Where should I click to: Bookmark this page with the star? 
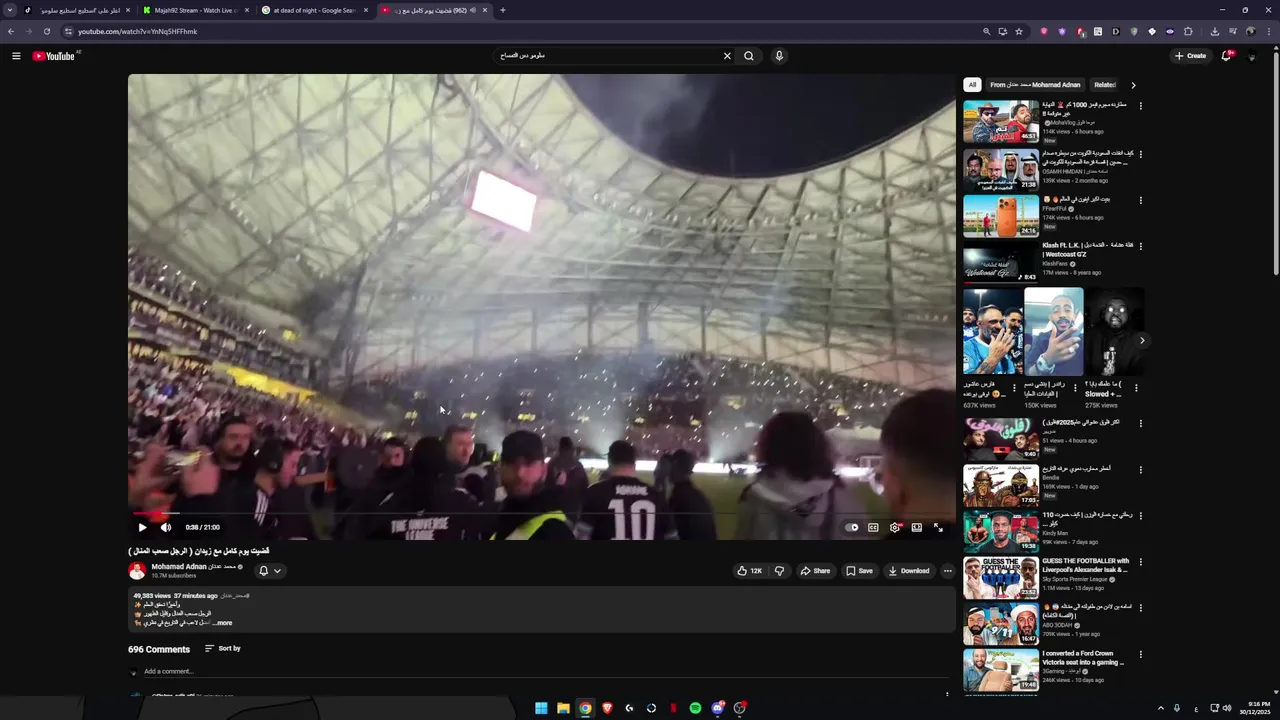tap(1019, 31)
